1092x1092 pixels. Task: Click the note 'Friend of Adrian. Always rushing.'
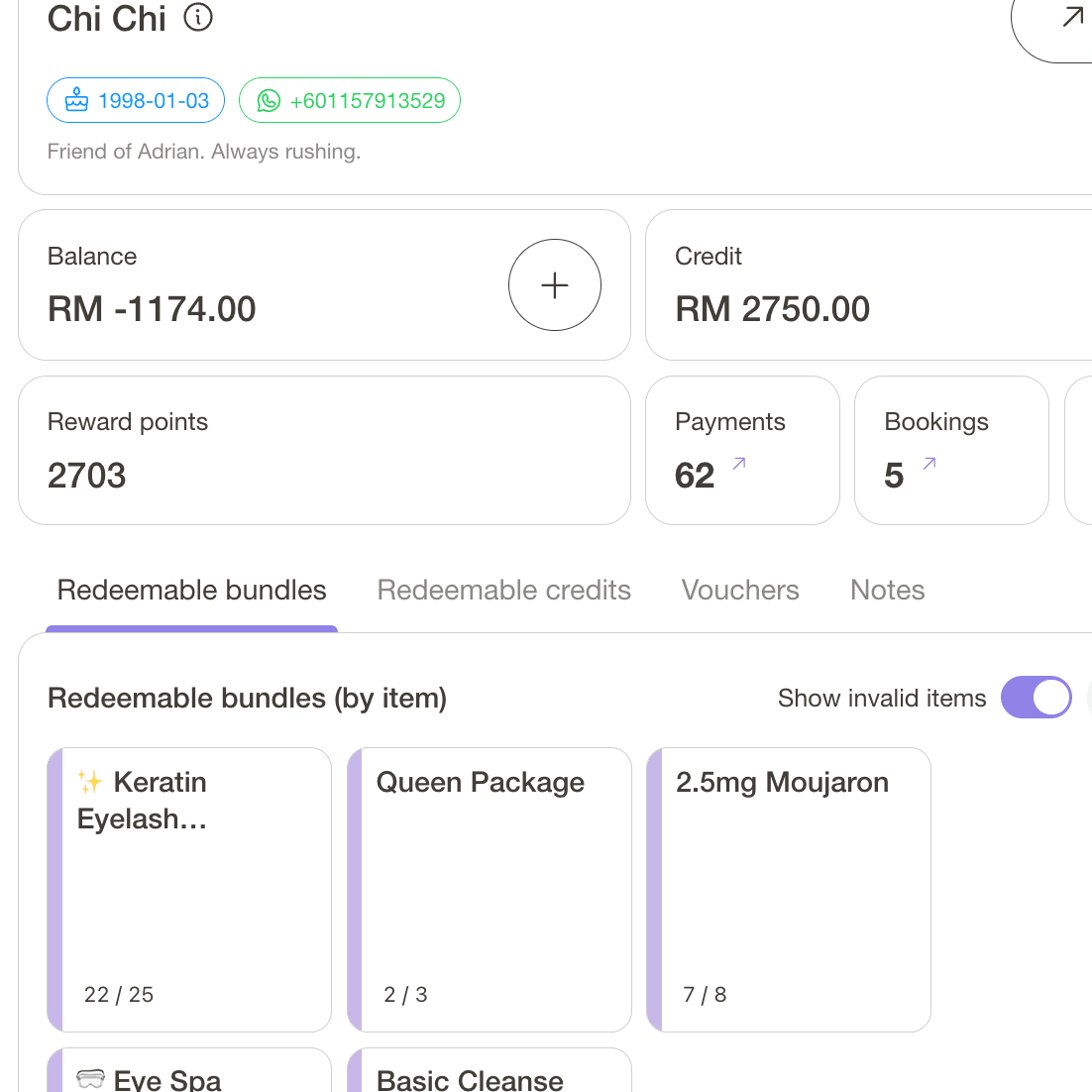tap(204, 152)
